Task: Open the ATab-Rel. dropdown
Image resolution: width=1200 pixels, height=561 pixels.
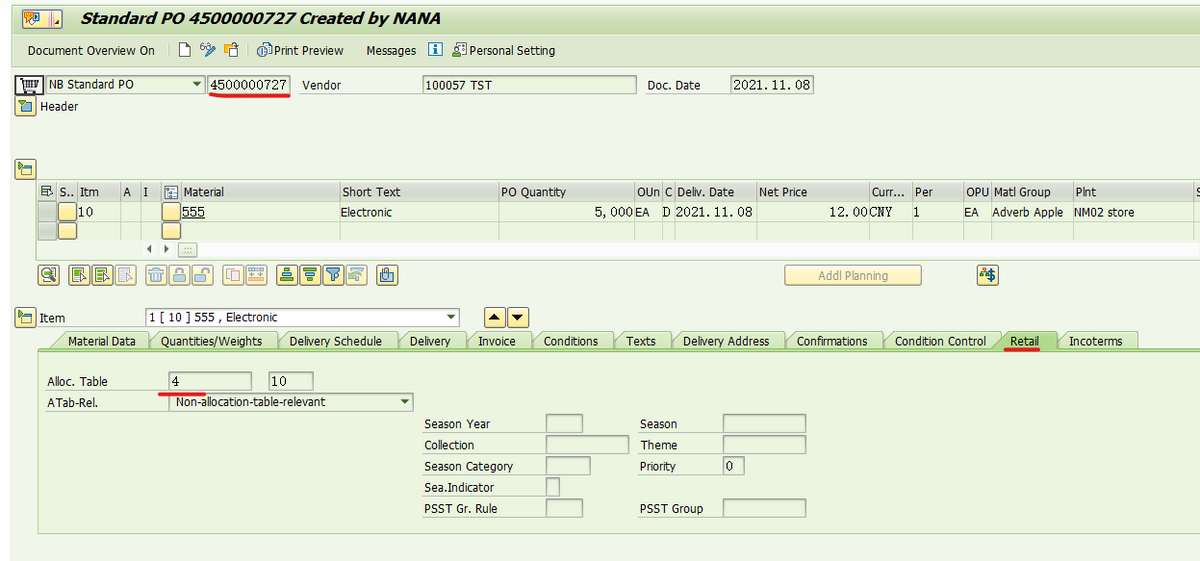Action: (405, 402)
